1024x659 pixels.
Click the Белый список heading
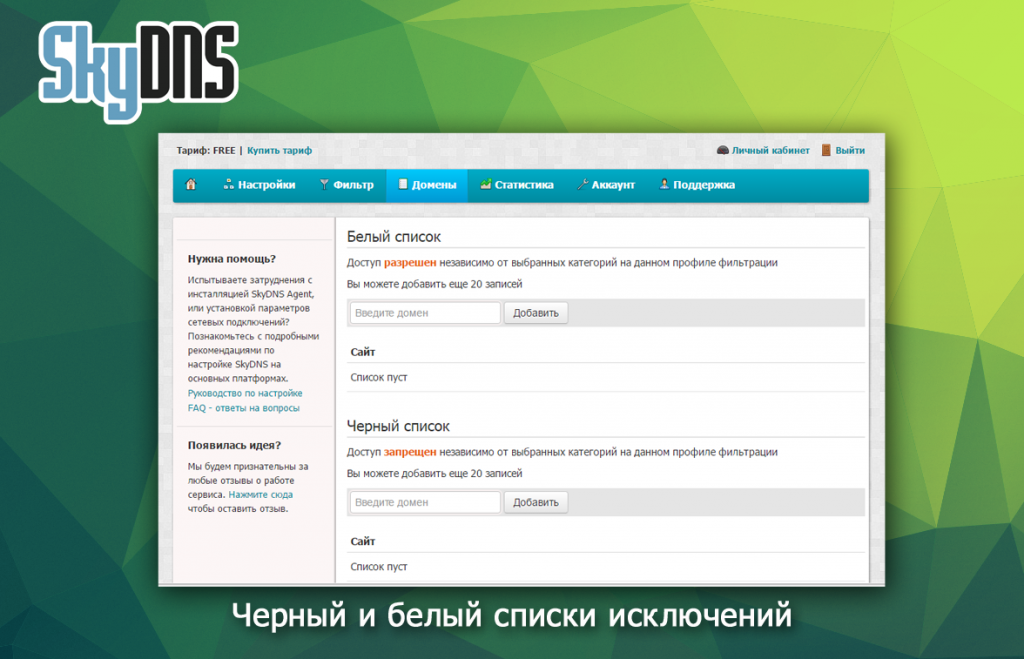[x=394, y=236]
